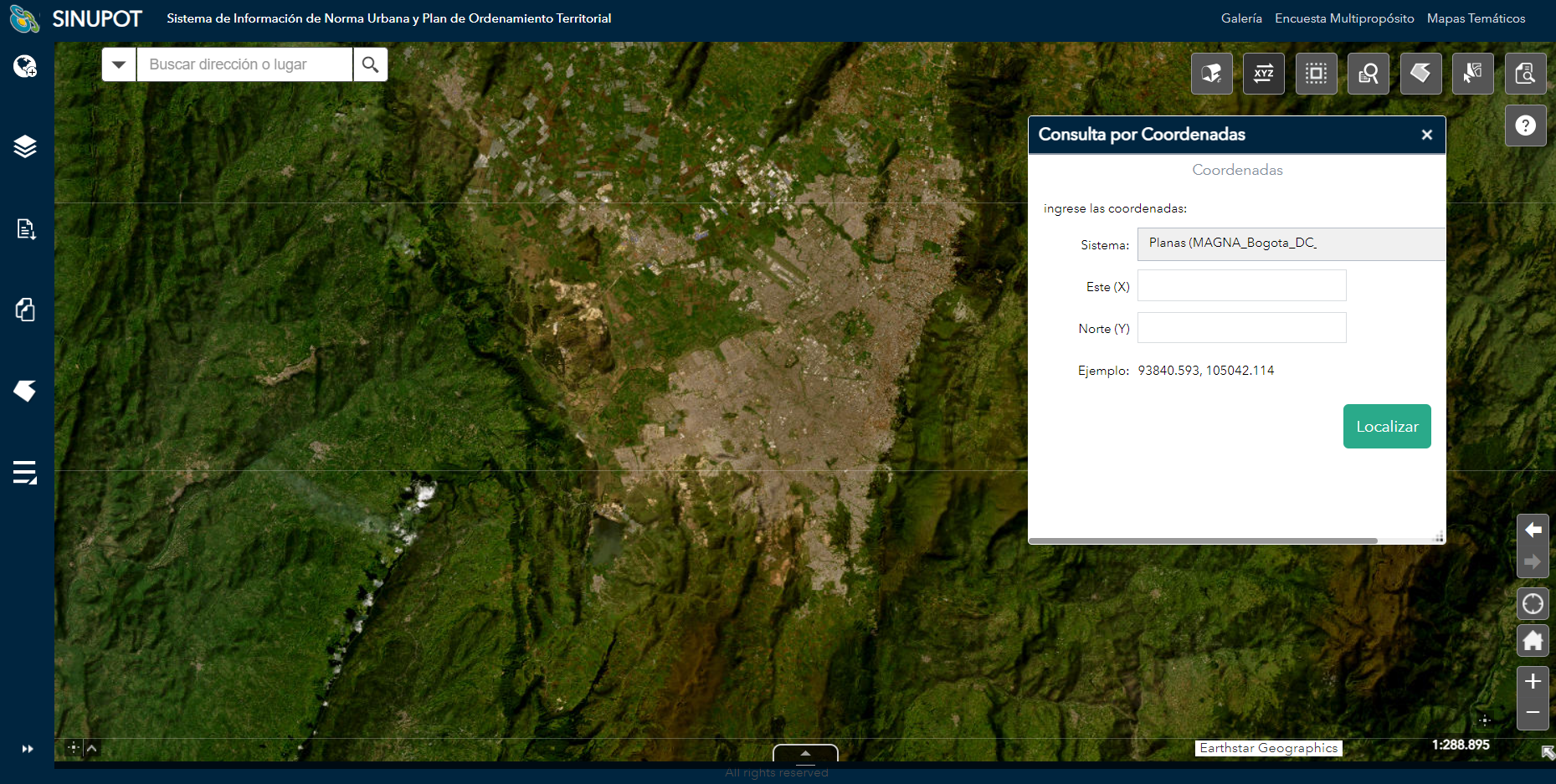Viewport: 1556px width, 784px height.
Task: Click the home default extent button
Action: (1533, 641)
